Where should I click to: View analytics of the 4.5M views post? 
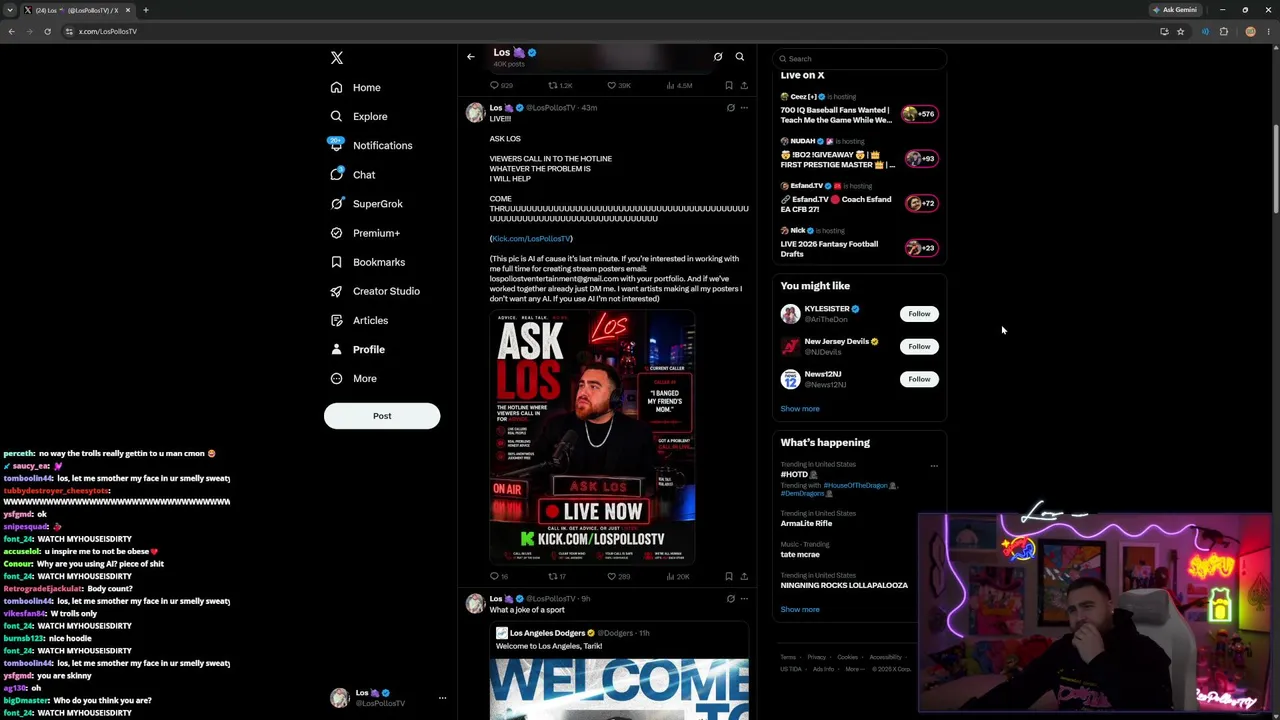coord(678,86)
